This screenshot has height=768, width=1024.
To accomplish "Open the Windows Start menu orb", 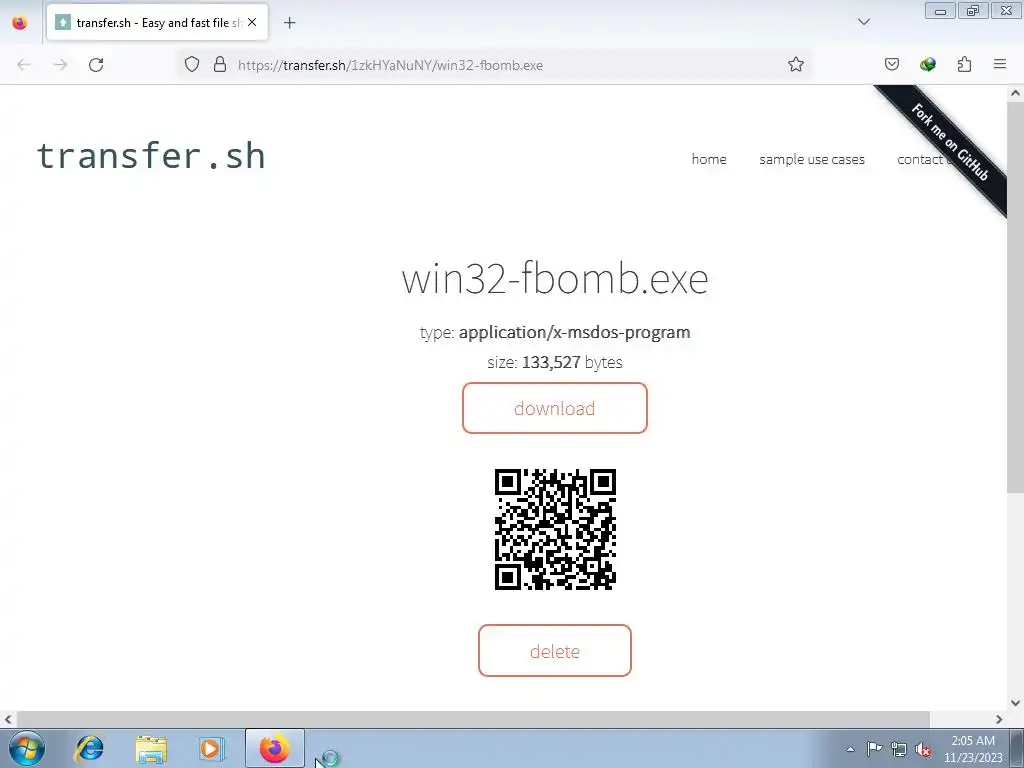I will click(x=27, y=748).
